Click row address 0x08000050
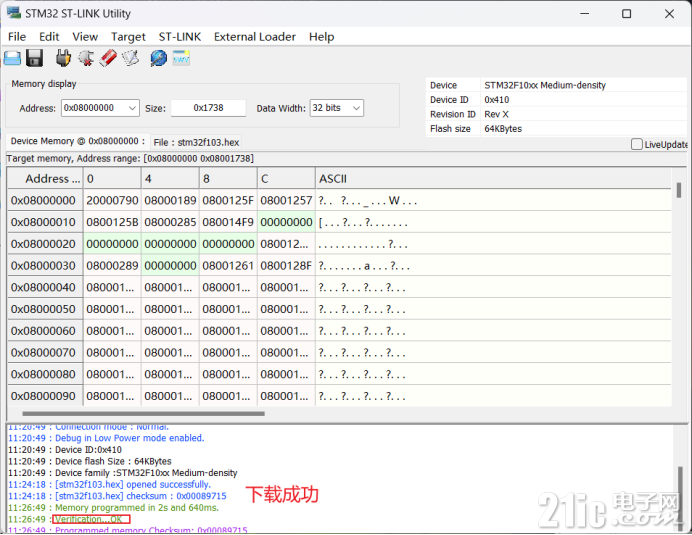 coord(45,309)
